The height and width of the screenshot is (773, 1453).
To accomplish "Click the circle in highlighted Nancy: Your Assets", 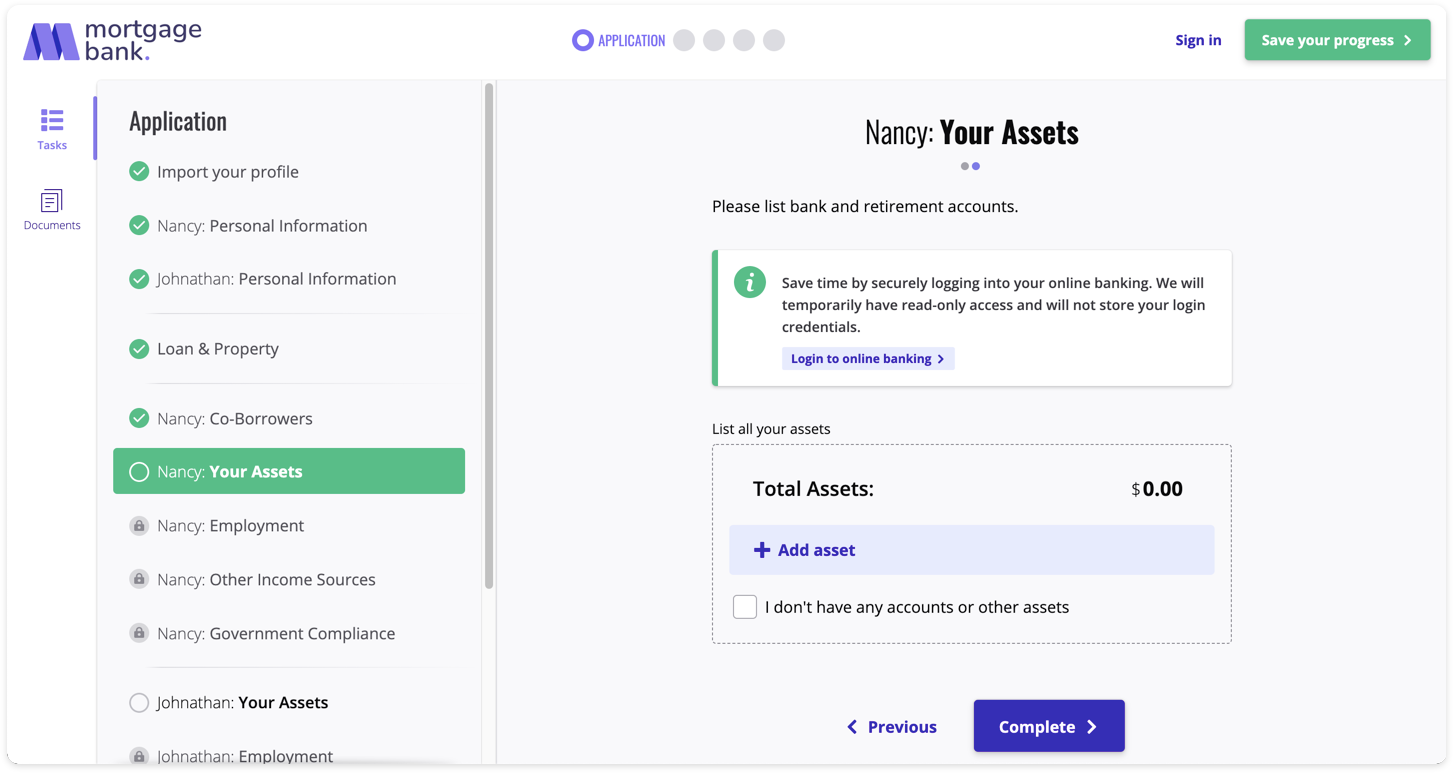I will (x=139, y=472).
